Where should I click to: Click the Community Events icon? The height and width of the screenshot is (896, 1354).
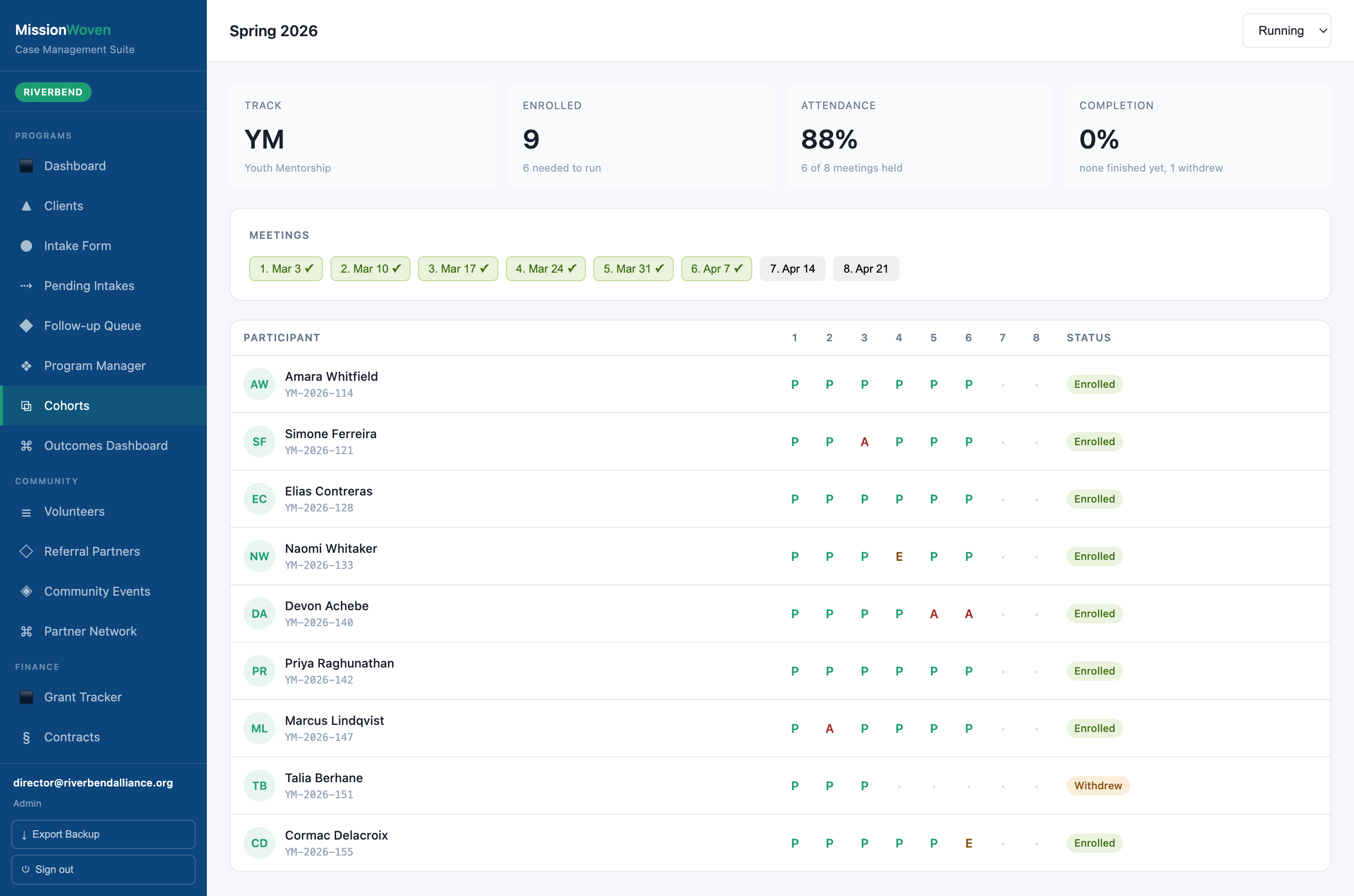click(26, 591)
